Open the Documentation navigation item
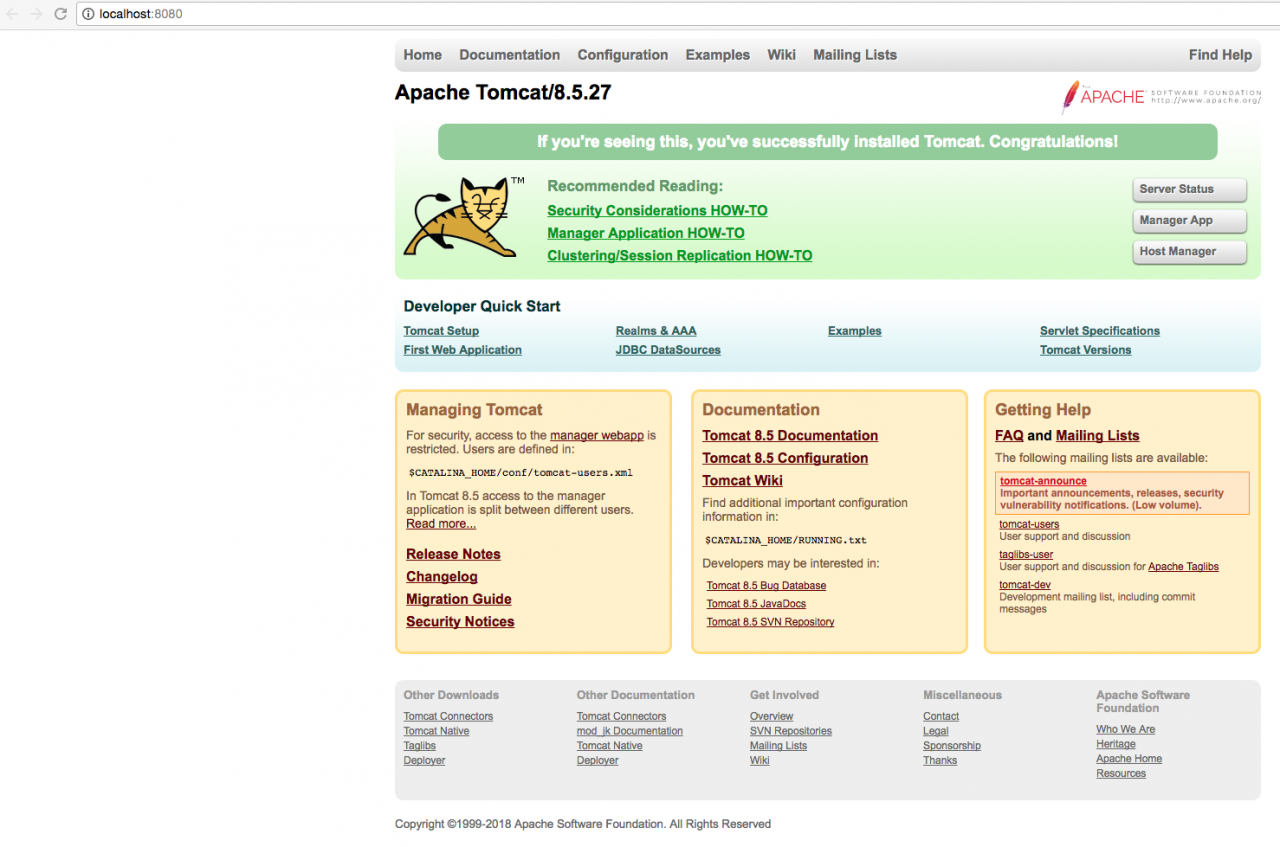Viewport: 1280px width, 847px height. (x=509, y=55)
